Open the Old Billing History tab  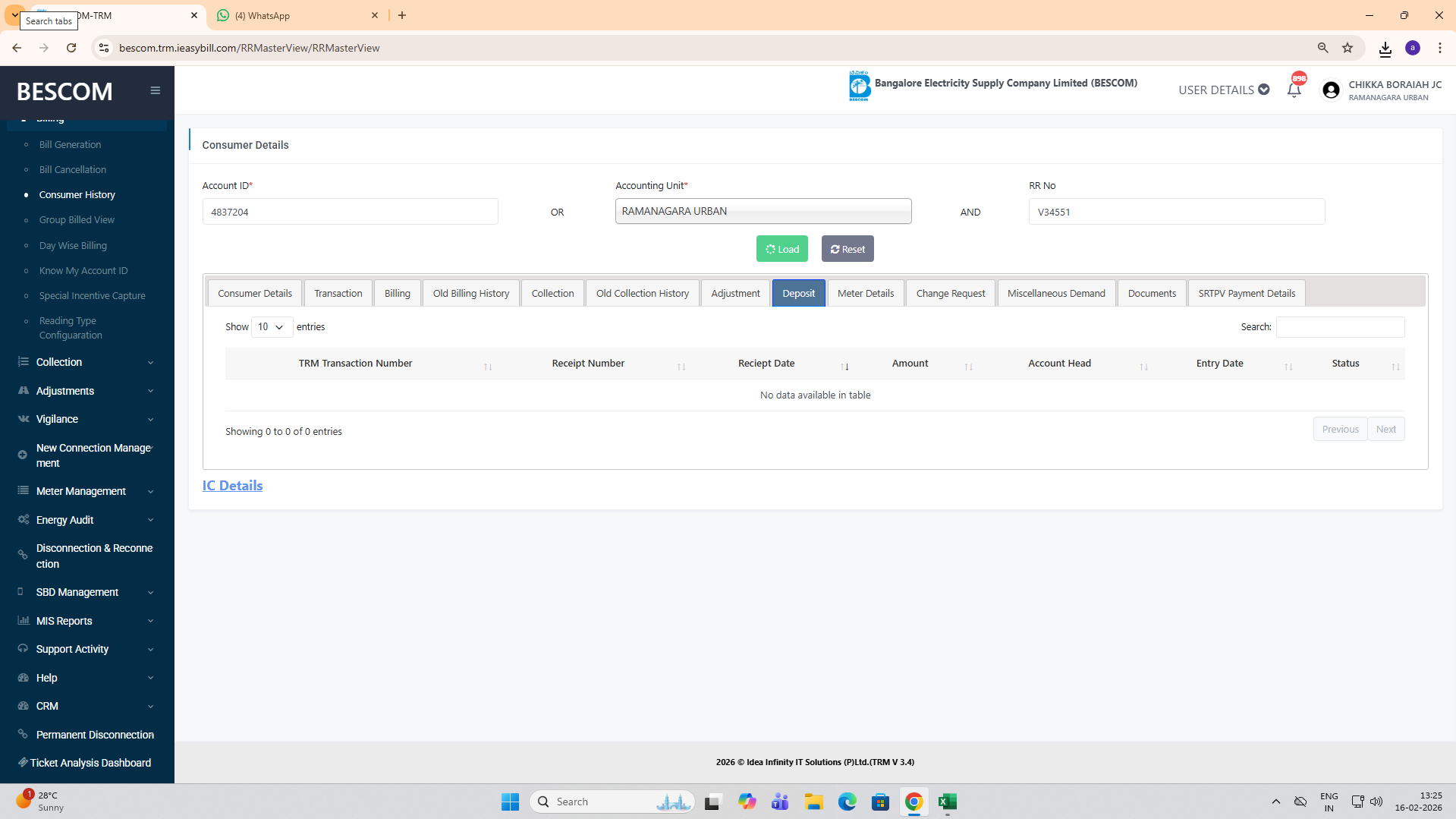click(470, 294)
